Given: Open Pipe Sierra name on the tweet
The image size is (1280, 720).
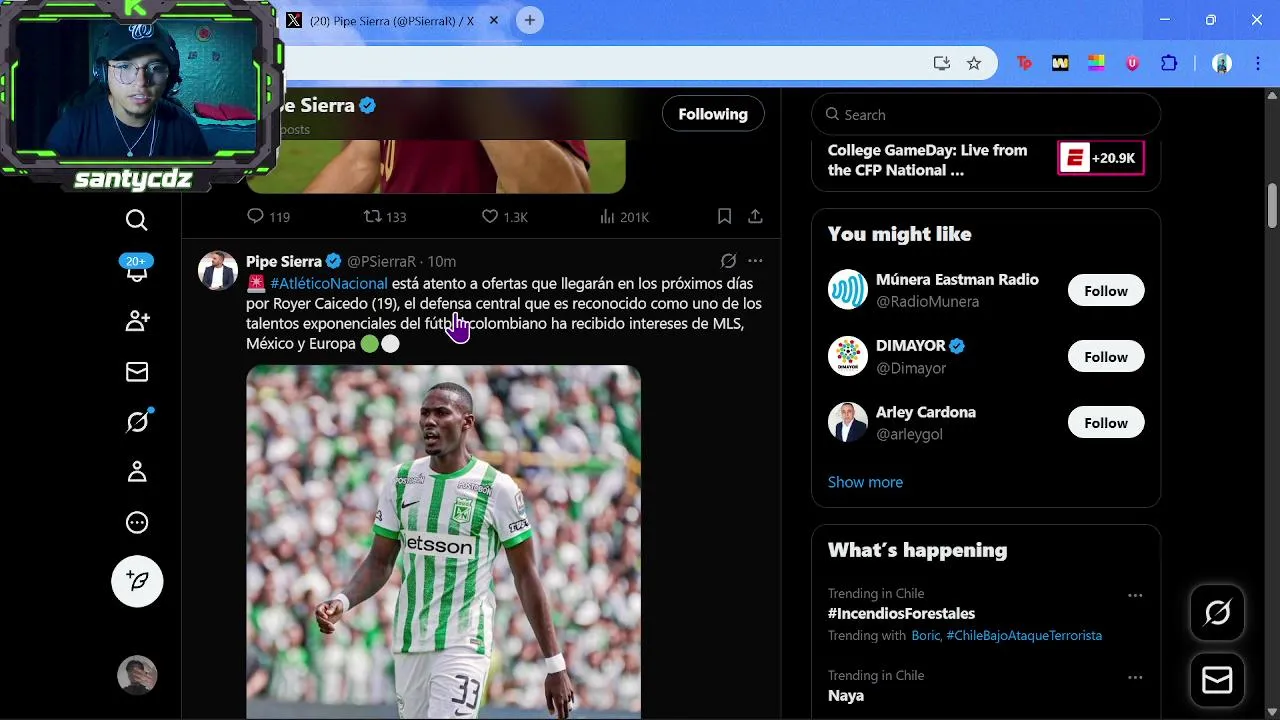Looking at the screenshot, I should (284, 261).
